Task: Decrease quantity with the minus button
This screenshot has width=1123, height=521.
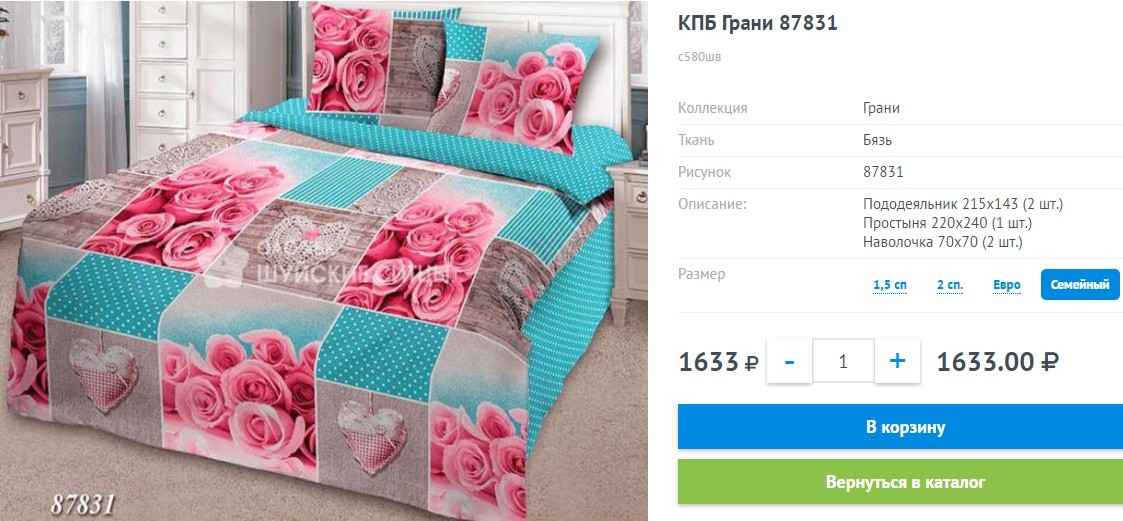Action: (789, 361)
